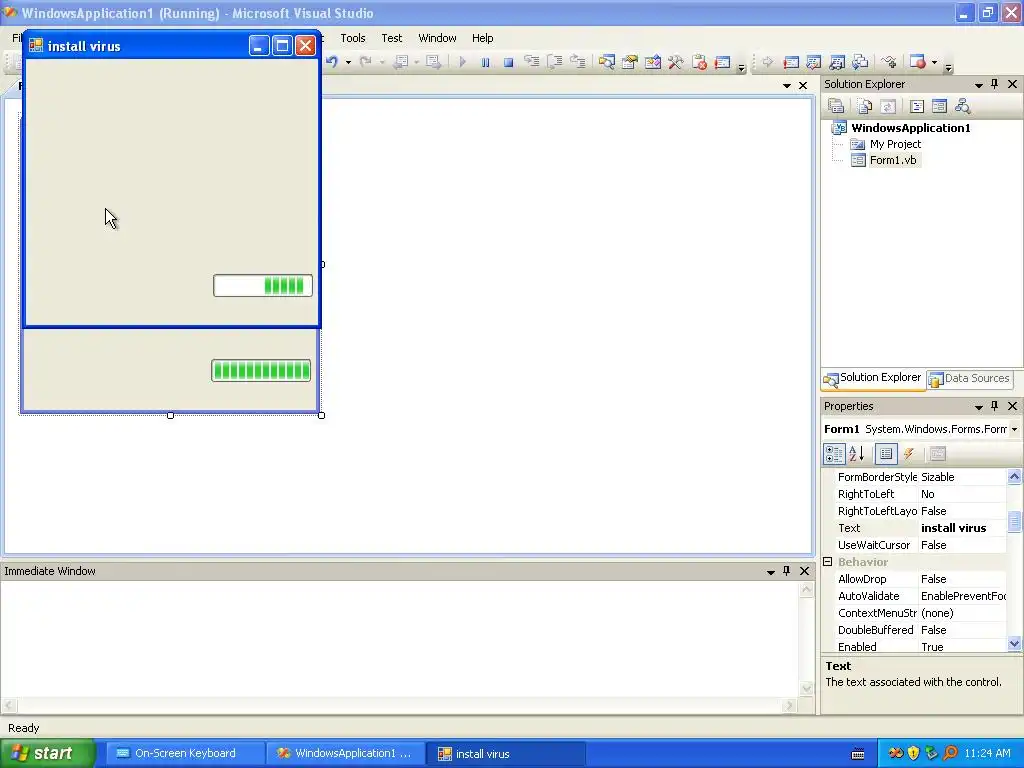Click View Class Diagram icon in Solution Explorer
The width and height of the screenshot is (1024, 768).
click(x=962, y=106)
